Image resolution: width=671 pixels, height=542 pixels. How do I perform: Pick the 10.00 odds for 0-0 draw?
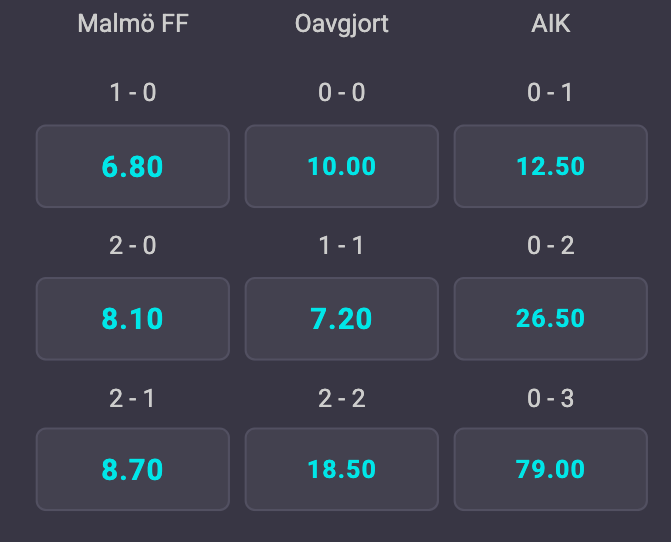point(342,166)
